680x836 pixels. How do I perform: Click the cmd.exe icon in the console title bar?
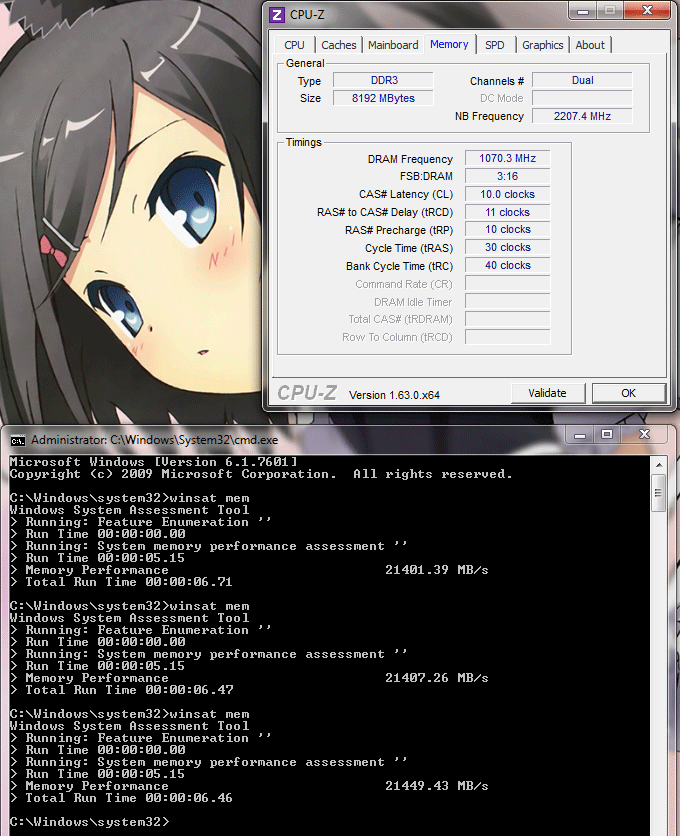(x=18, y=440)
